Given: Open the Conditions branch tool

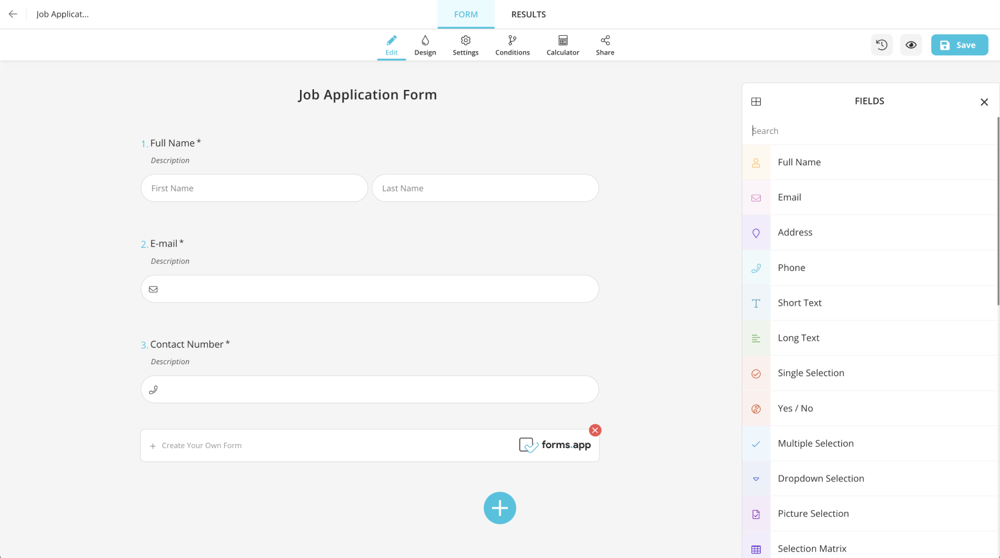Looking at the screenshot, I should tap(512, 45).
